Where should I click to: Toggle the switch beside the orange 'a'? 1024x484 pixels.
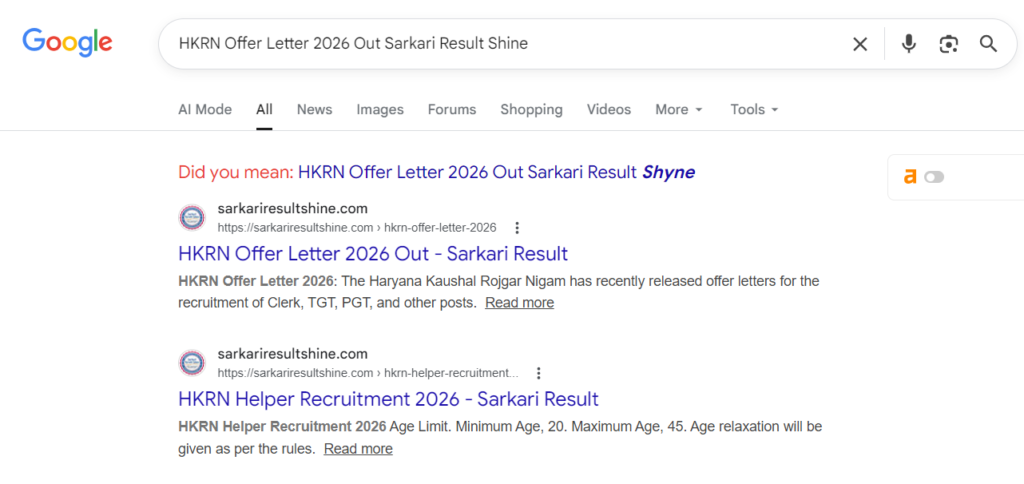[934, 177]
